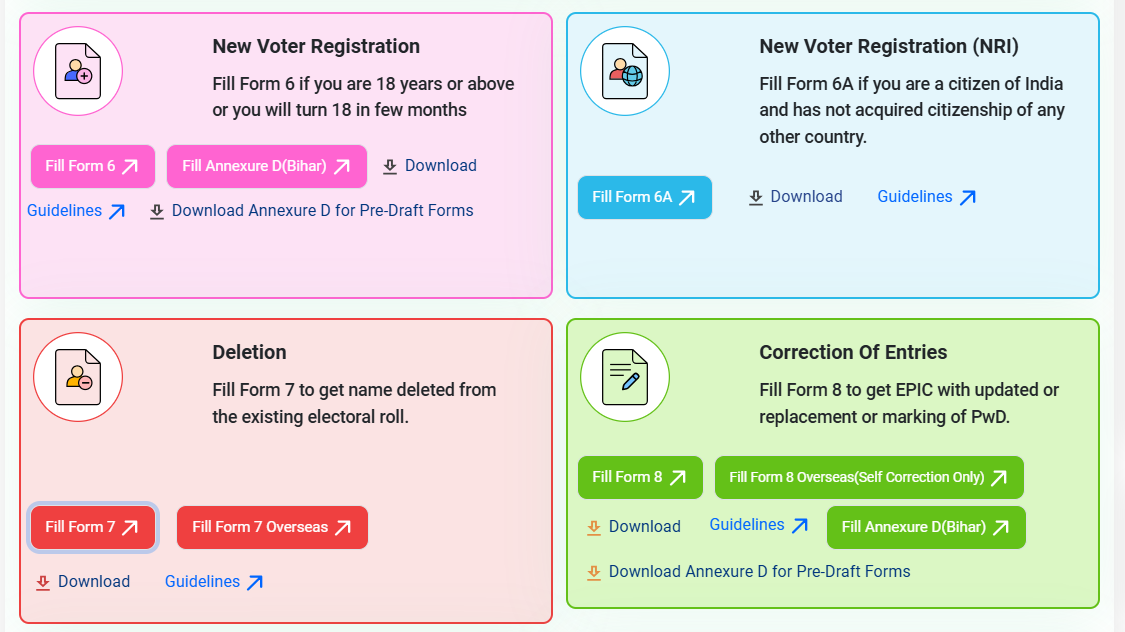Image resolution: width=1125 pixels, height=632 pixels.
Task: Click the Deletion person-minus document icon
Action: pyautogui.click(x=78, y=376)
